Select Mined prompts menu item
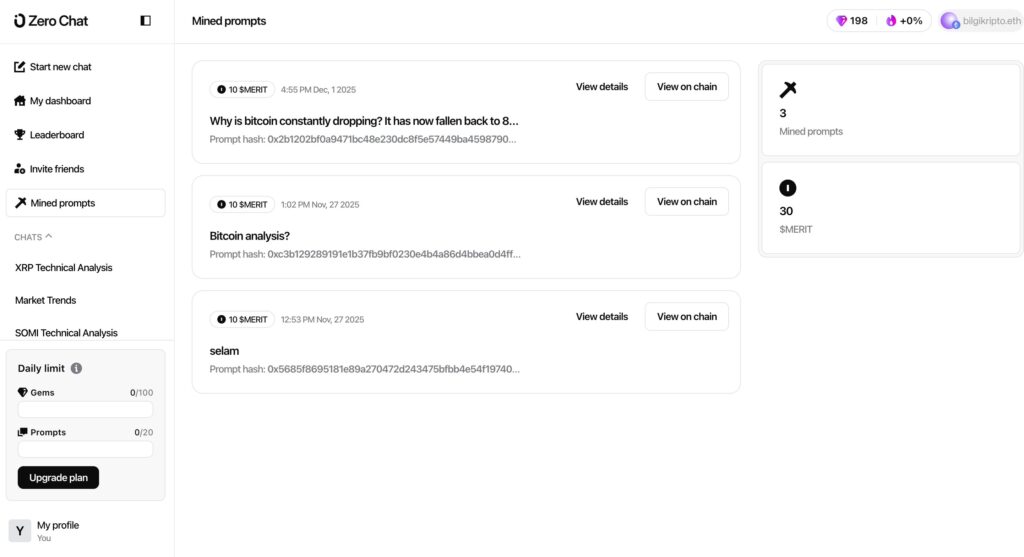The image size is (1024, 557). click(85, 203)
